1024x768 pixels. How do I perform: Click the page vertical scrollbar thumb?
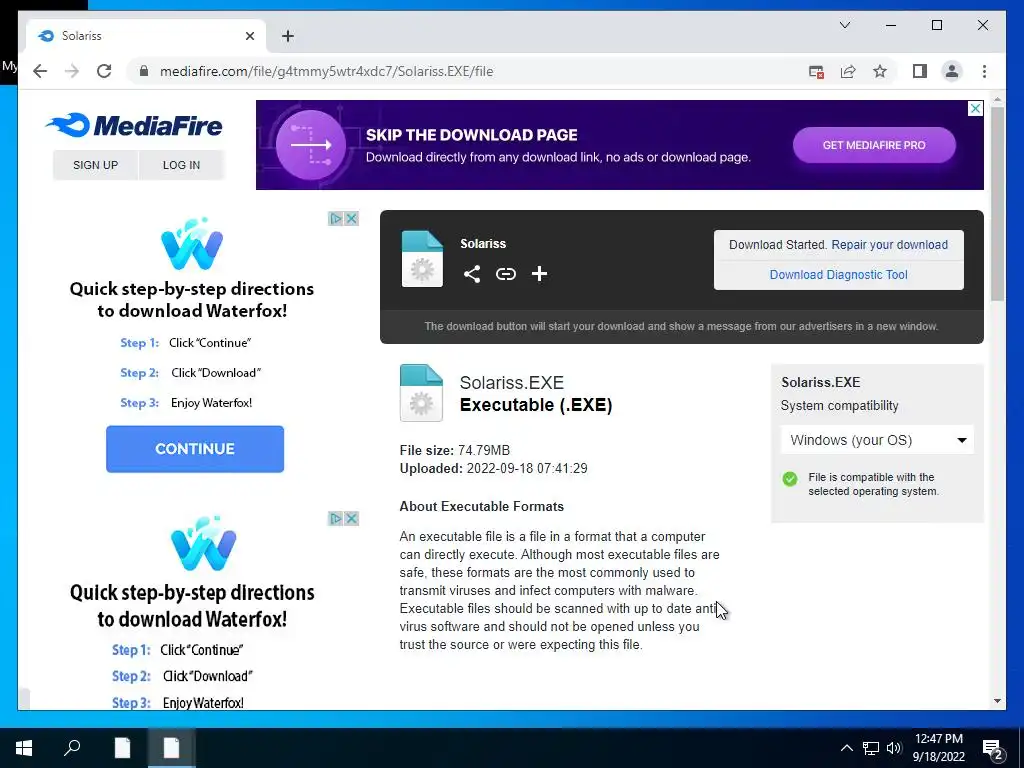coord(997,204)
